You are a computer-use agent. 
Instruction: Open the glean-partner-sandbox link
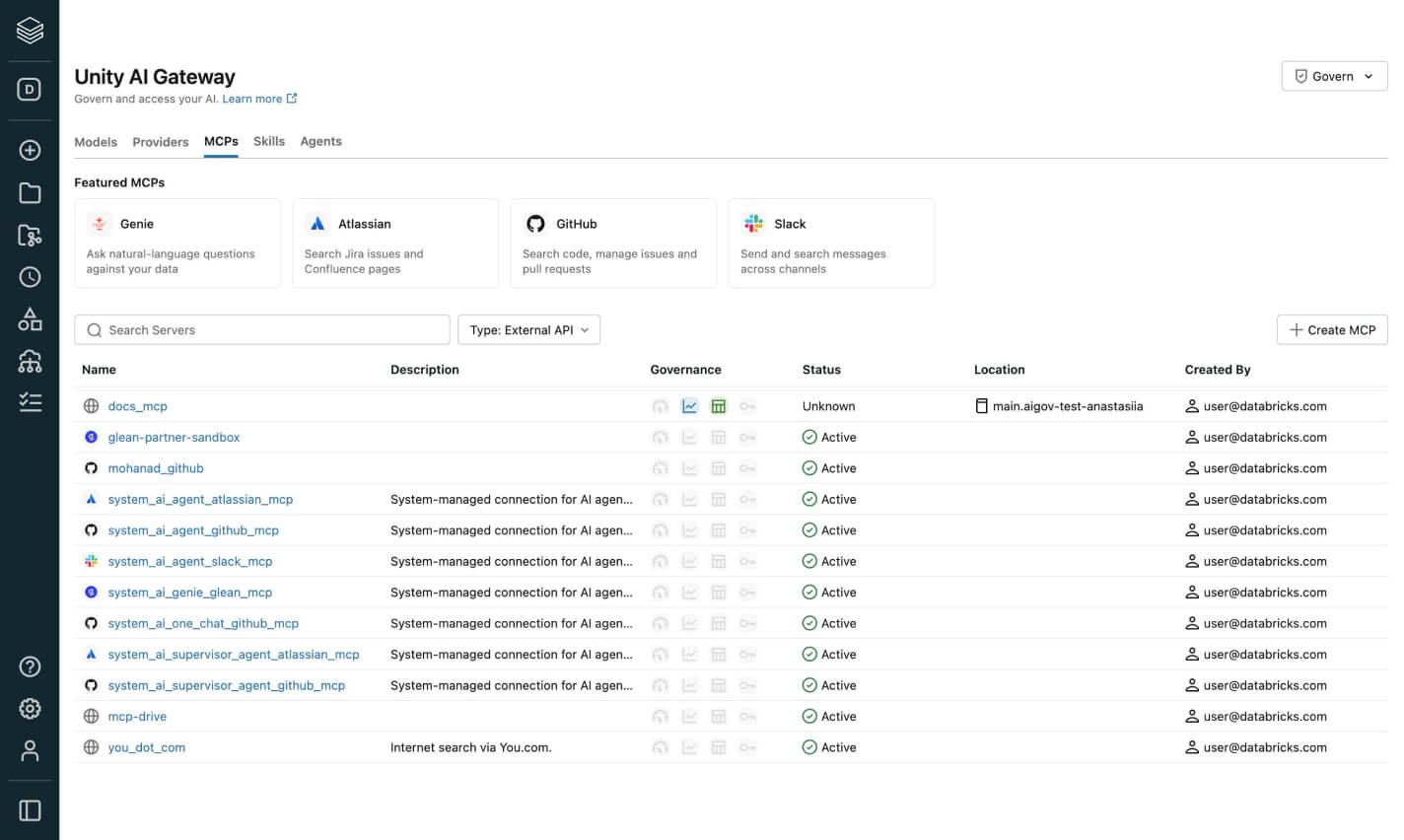point(175,438)
